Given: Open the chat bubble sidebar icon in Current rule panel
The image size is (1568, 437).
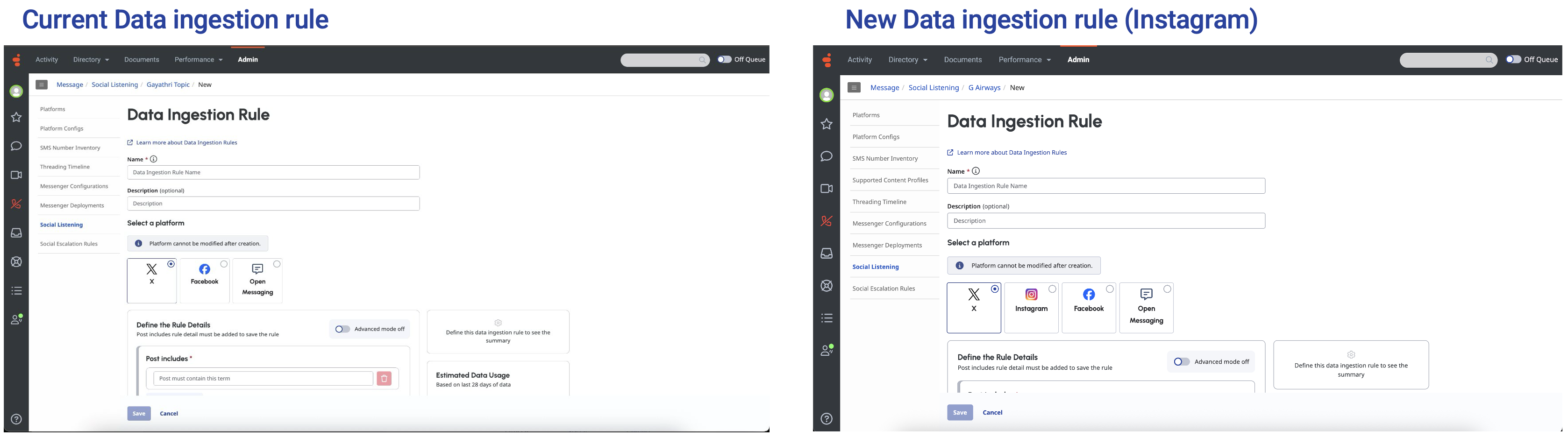Looking at the screenshot, I should [16, 146].
